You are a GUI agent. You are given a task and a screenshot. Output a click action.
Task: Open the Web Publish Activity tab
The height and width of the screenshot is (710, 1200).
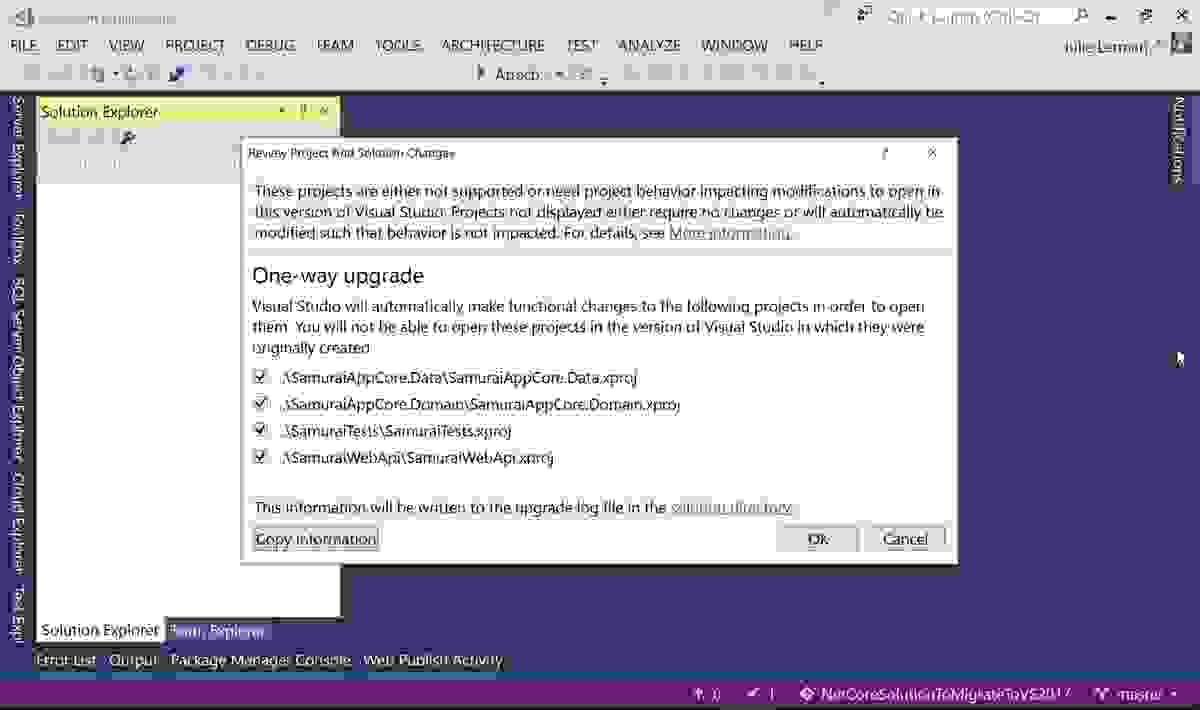tap(432, 660)
